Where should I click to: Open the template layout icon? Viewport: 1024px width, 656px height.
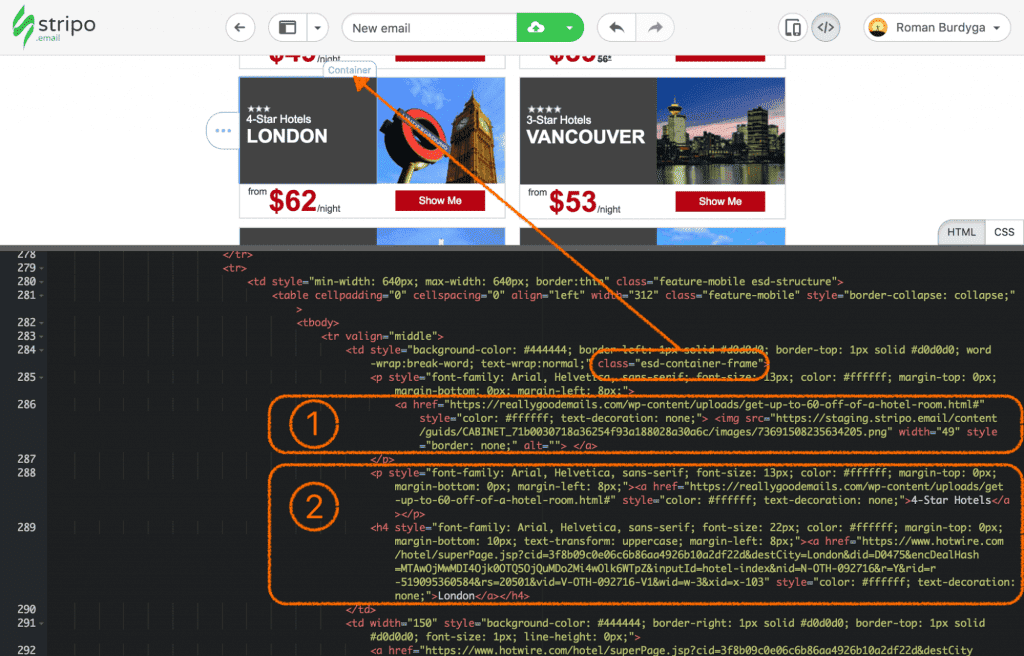[288, 28]
